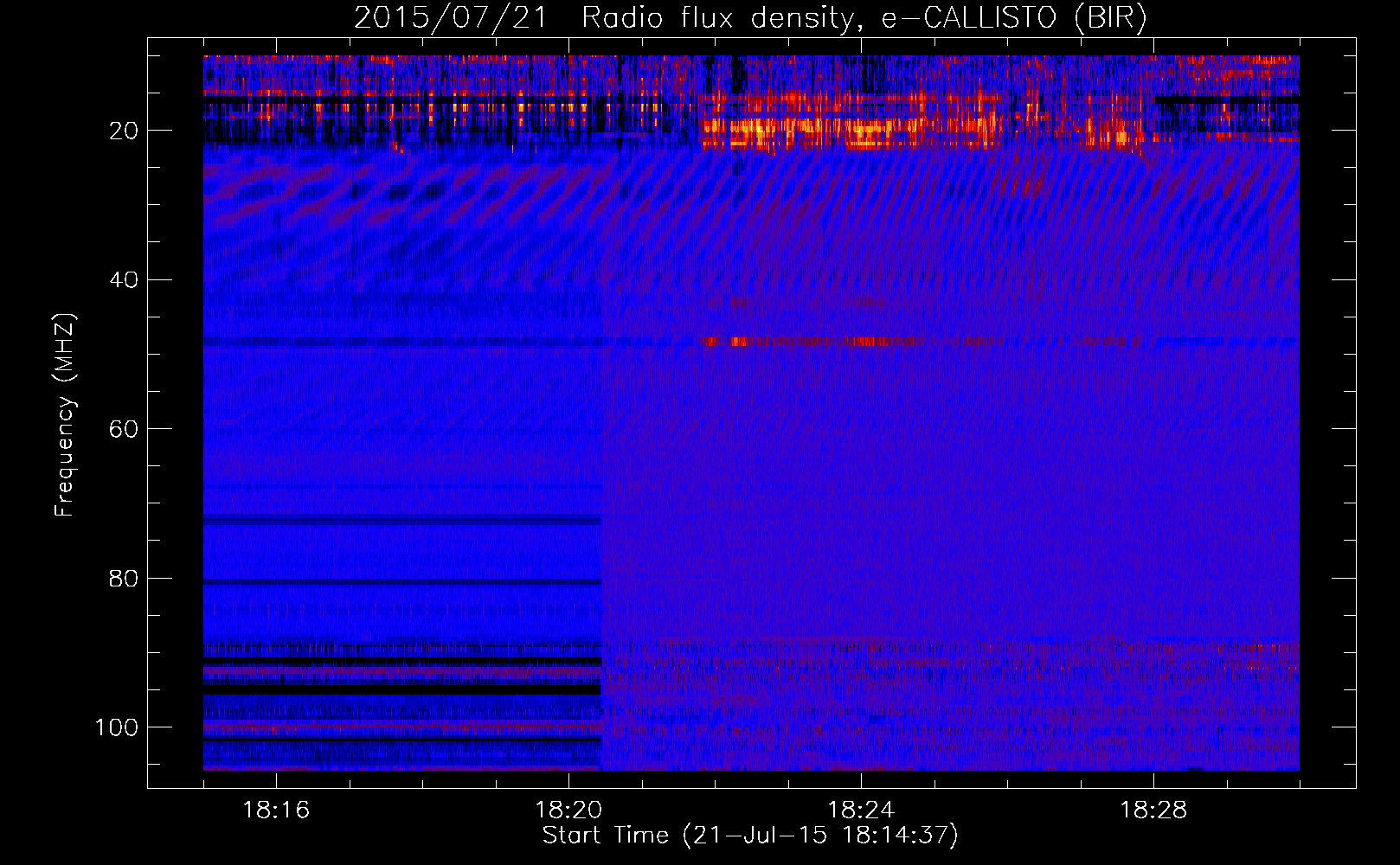Click the 18:20 time tick label
This screenshot has width=1400, height=865.
coord(568,810)
